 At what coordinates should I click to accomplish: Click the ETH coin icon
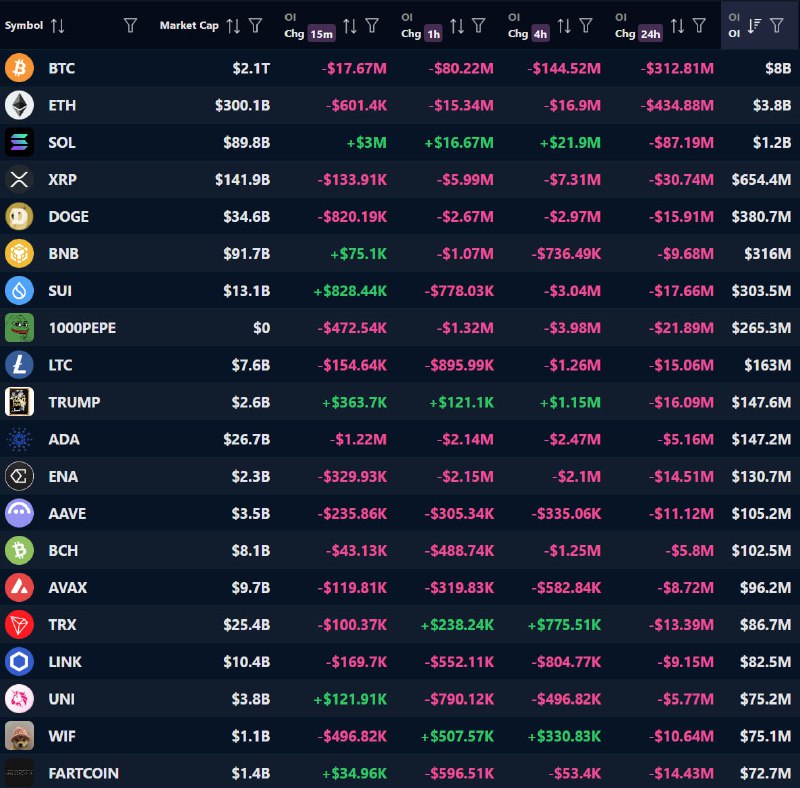point(19,105)
